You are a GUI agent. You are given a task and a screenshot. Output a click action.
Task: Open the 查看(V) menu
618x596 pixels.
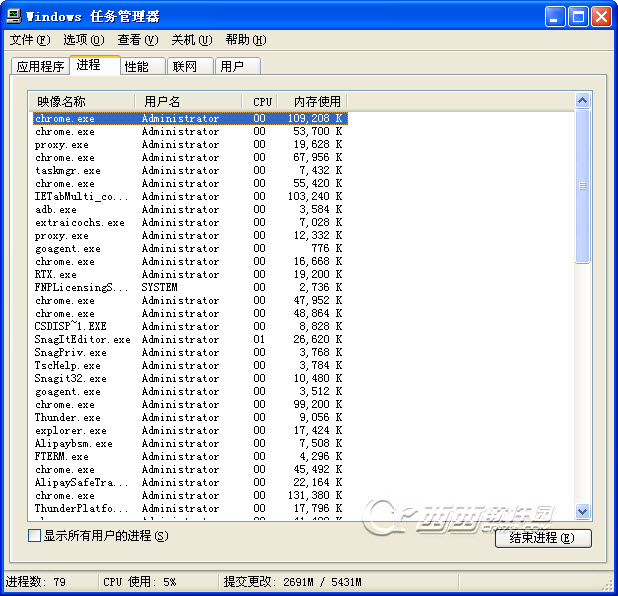click(x=138, y=40)
